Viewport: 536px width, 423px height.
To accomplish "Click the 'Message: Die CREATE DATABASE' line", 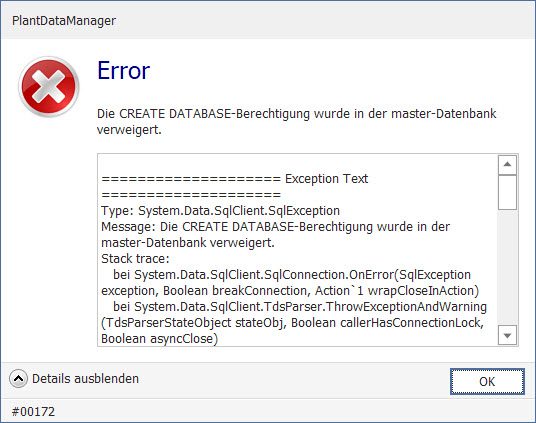I will coord(276,227).
